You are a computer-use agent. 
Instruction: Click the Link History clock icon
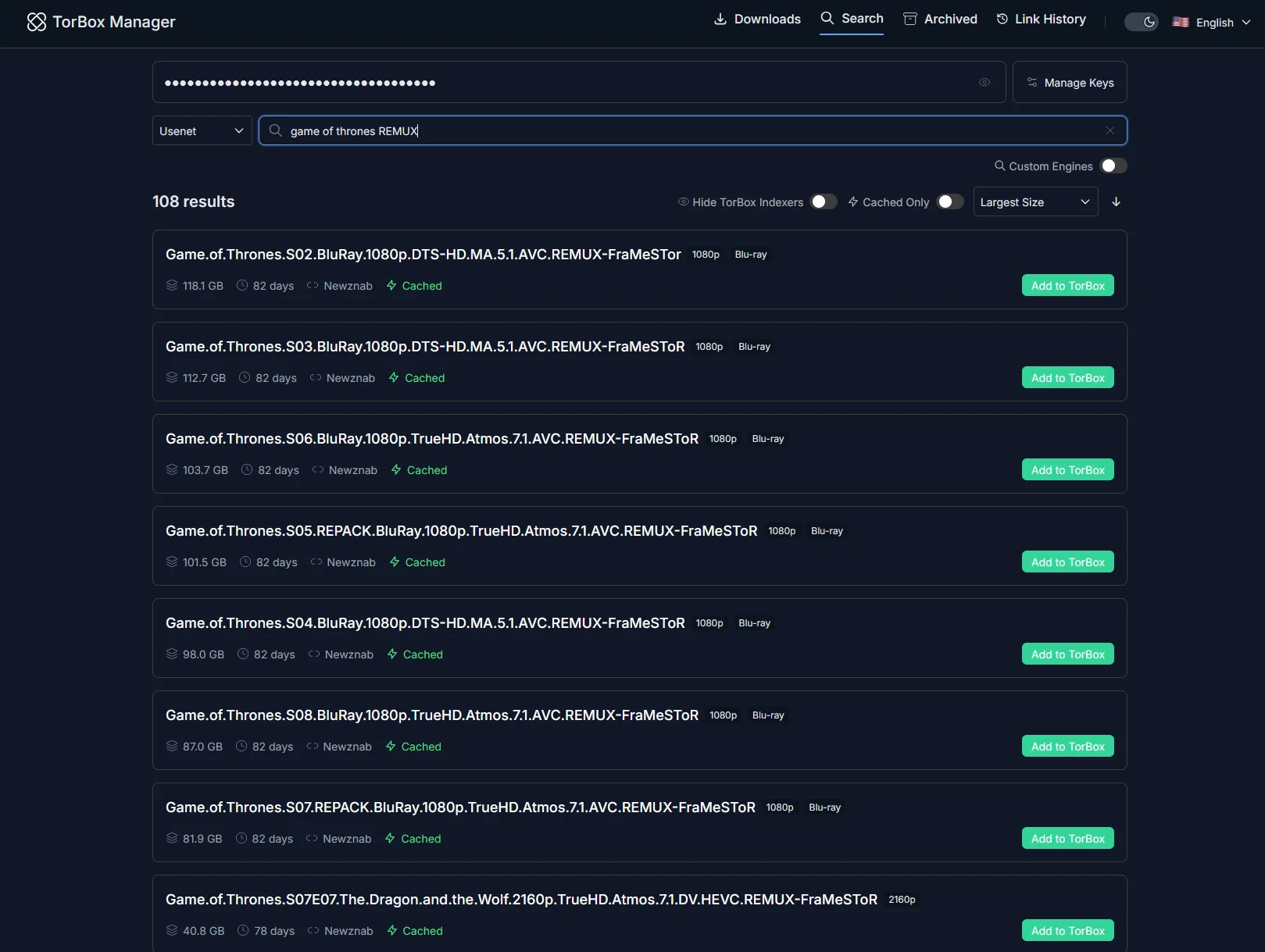tap(1002, 19)
